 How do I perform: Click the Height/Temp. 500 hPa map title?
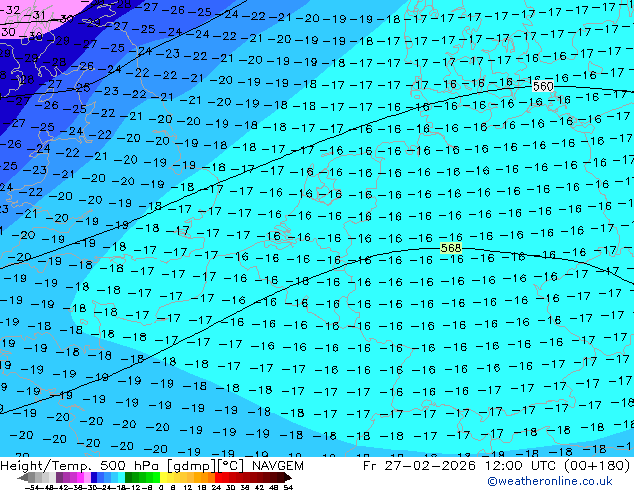pos(81,466)
